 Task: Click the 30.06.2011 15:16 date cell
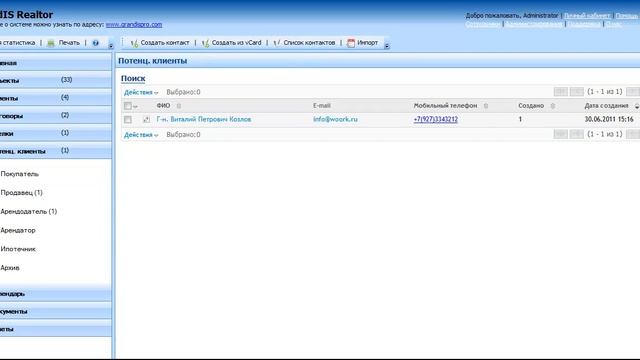[x=609, y=119]
